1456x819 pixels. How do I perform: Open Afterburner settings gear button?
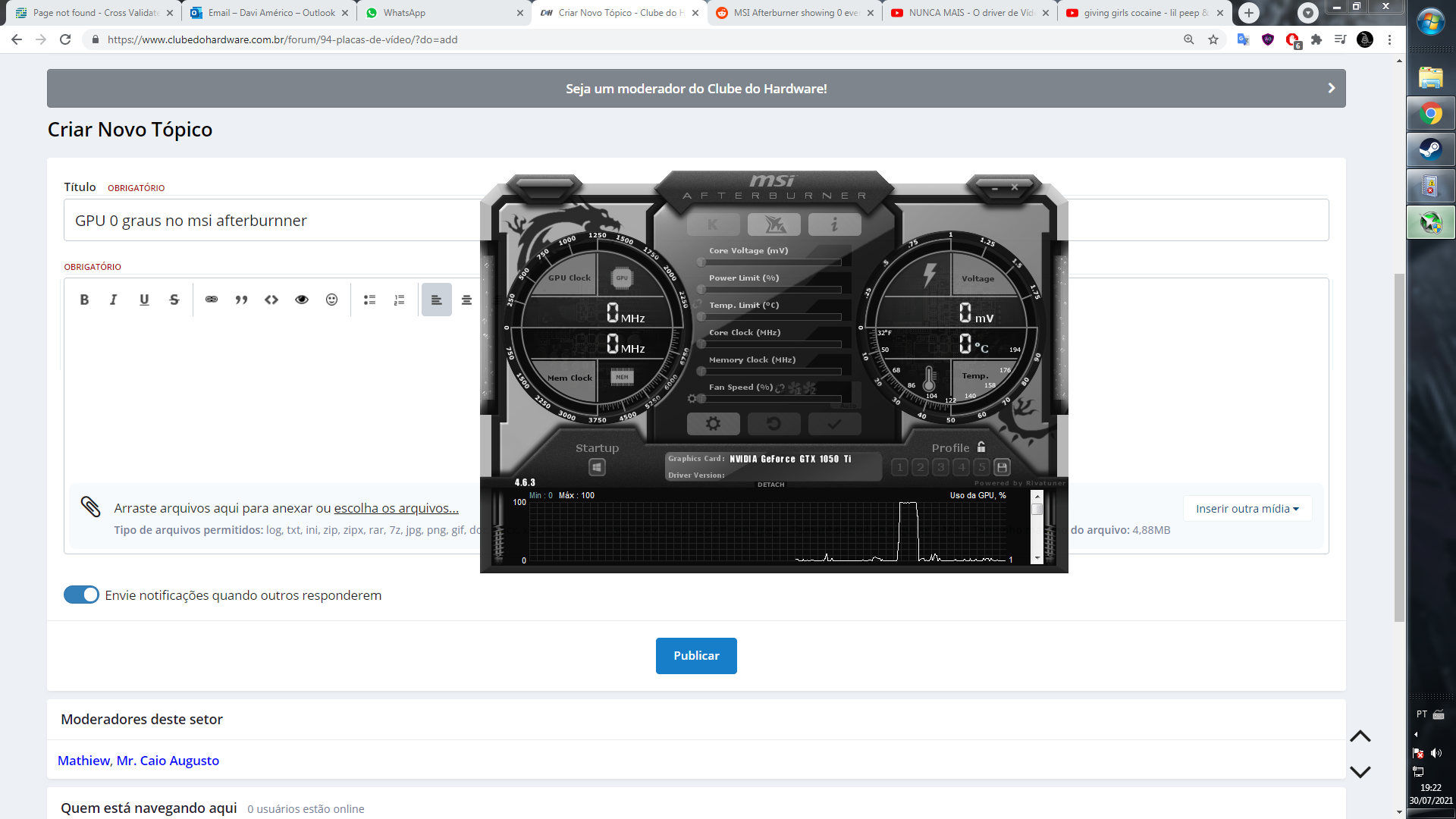pyautogui.click(x=713, y=424)
